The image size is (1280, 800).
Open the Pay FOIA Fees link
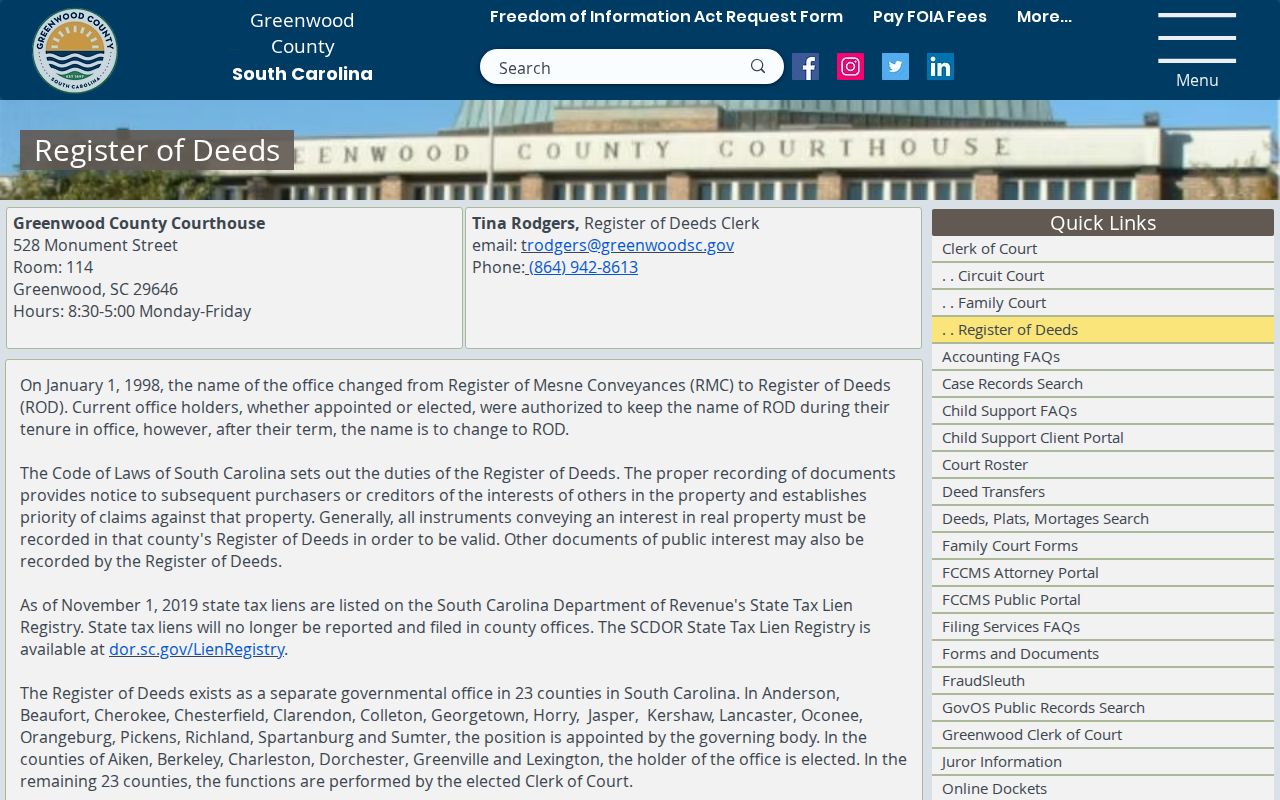point(930,17)
